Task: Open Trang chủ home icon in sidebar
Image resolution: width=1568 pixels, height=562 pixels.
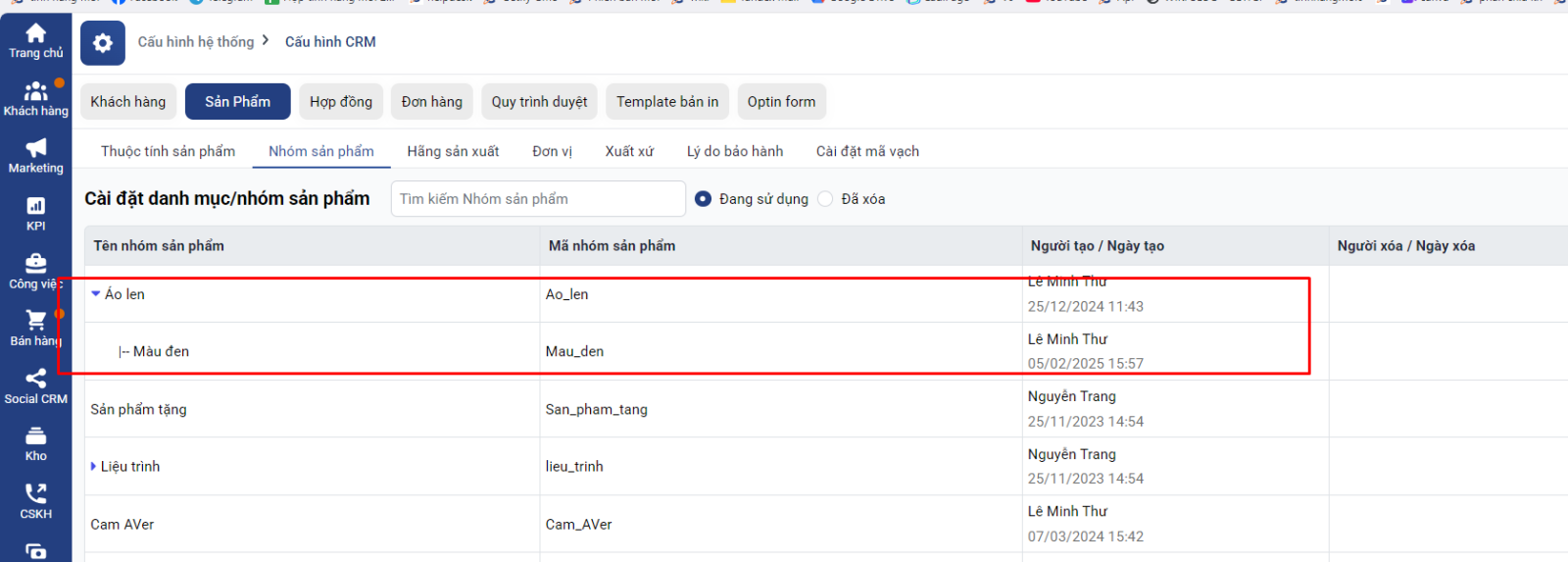Action: coord(35,33)
